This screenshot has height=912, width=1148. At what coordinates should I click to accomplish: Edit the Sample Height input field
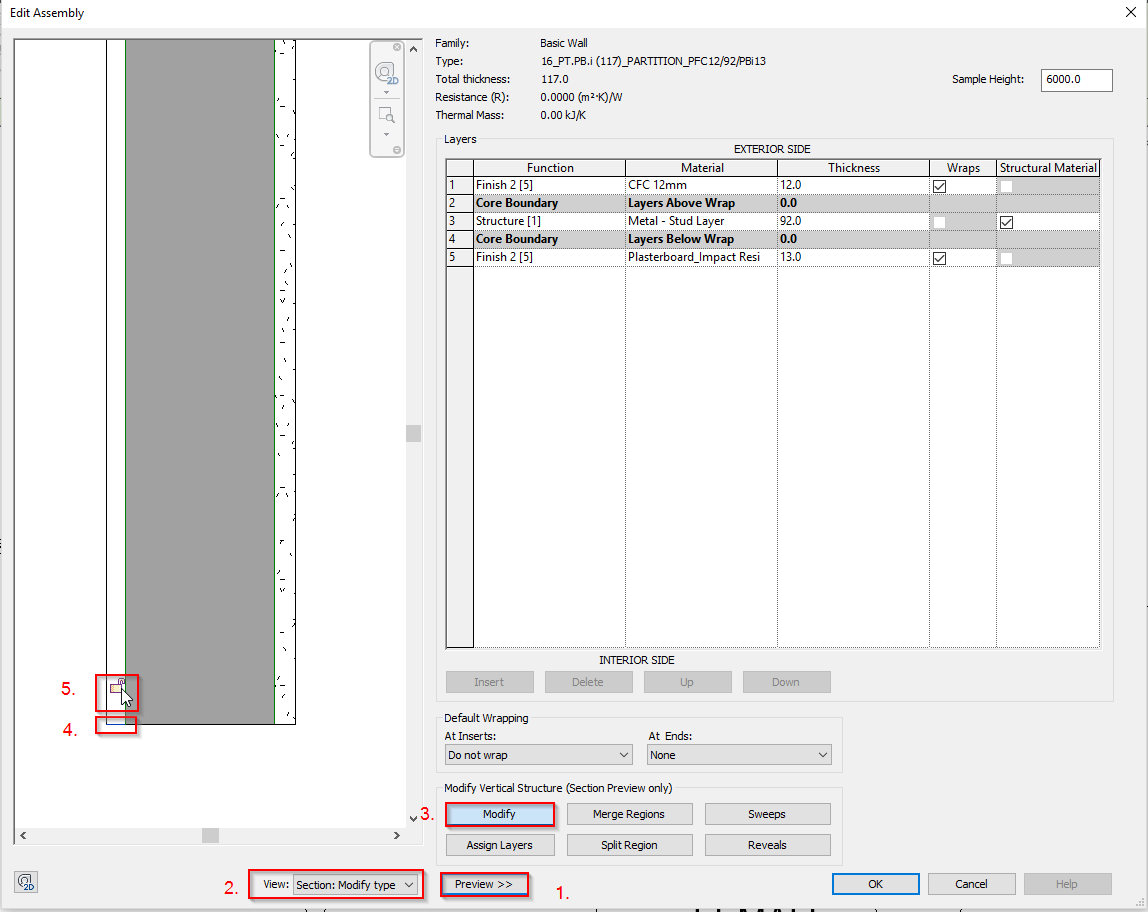pyautogui.click(x=1076, y=79)
